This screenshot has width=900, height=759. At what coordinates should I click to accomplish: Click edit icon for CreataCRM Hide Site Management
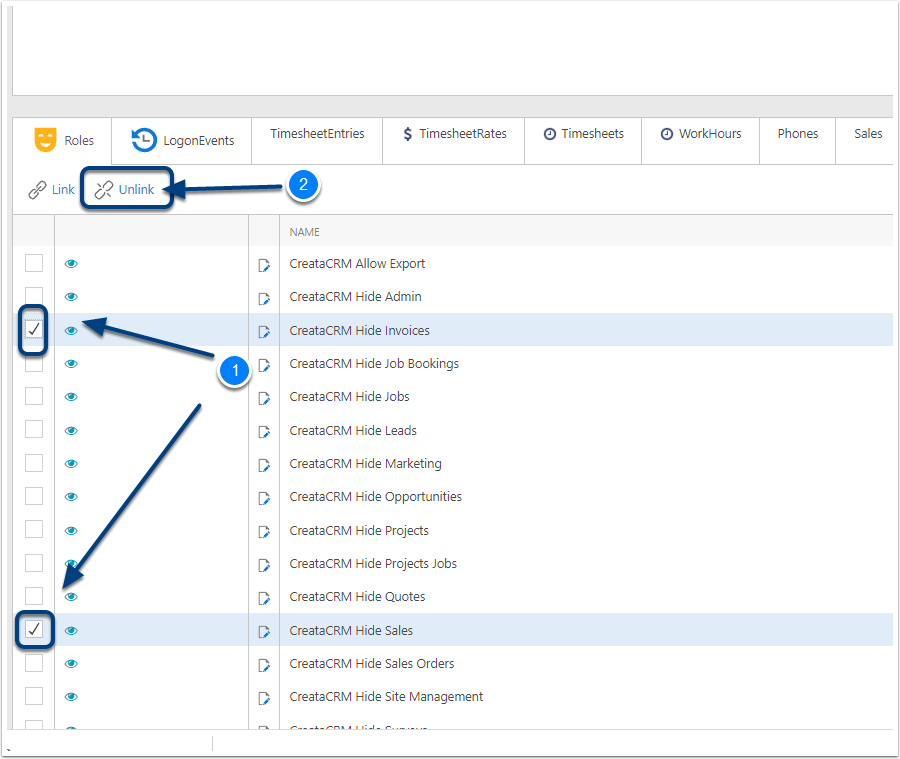point(264,698)
